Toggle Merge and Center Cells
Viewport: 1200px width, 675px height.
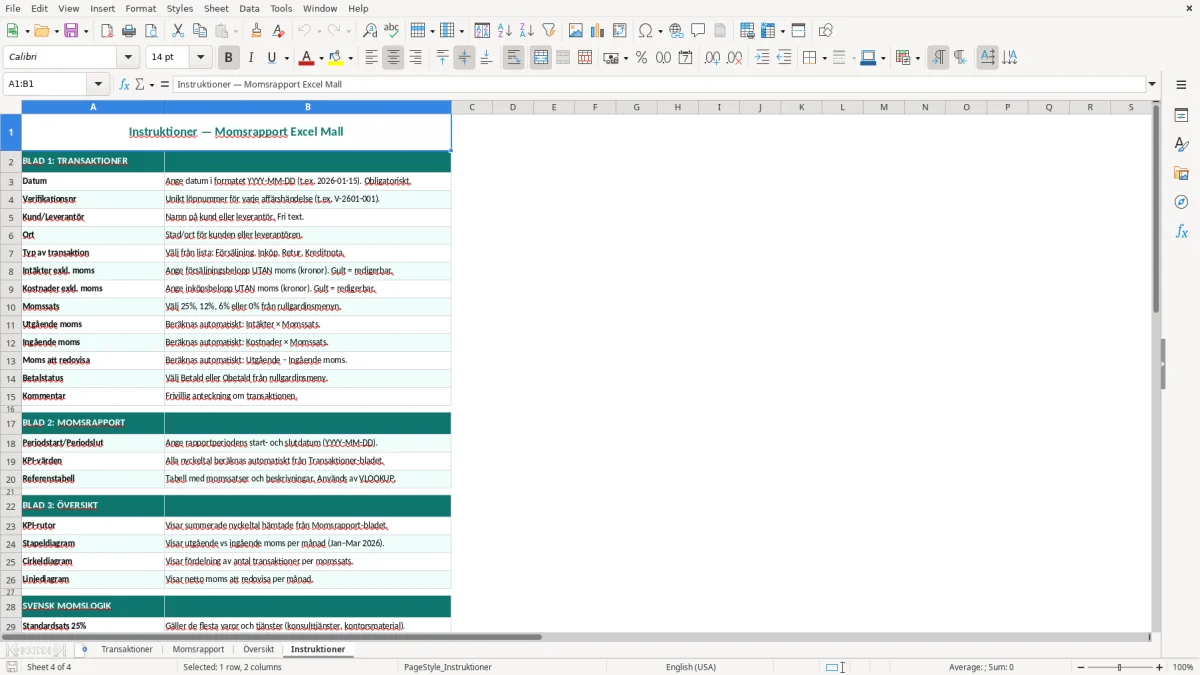click(x=541, y=58)
